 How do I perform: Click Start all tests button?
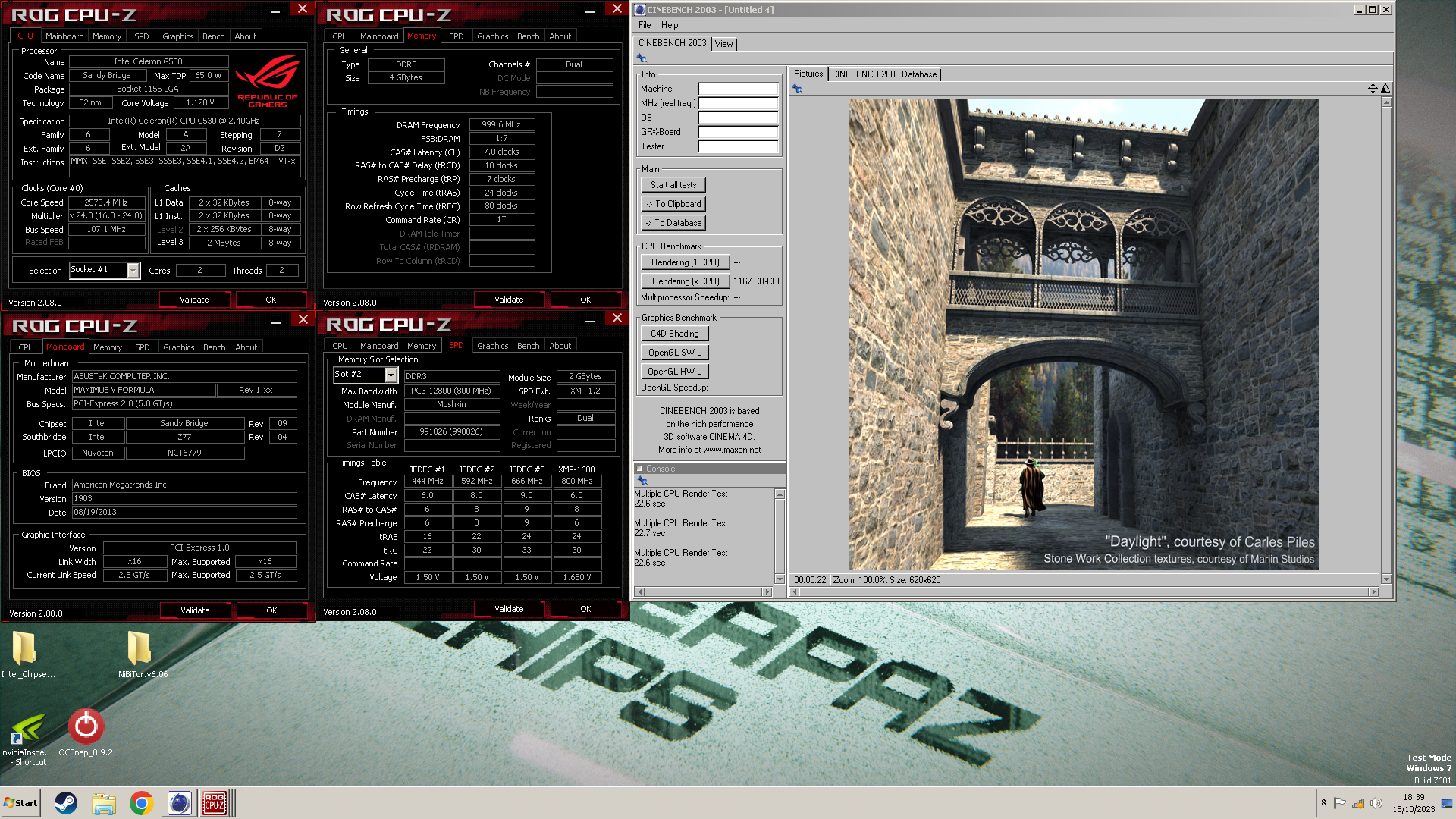click(673, 185)
